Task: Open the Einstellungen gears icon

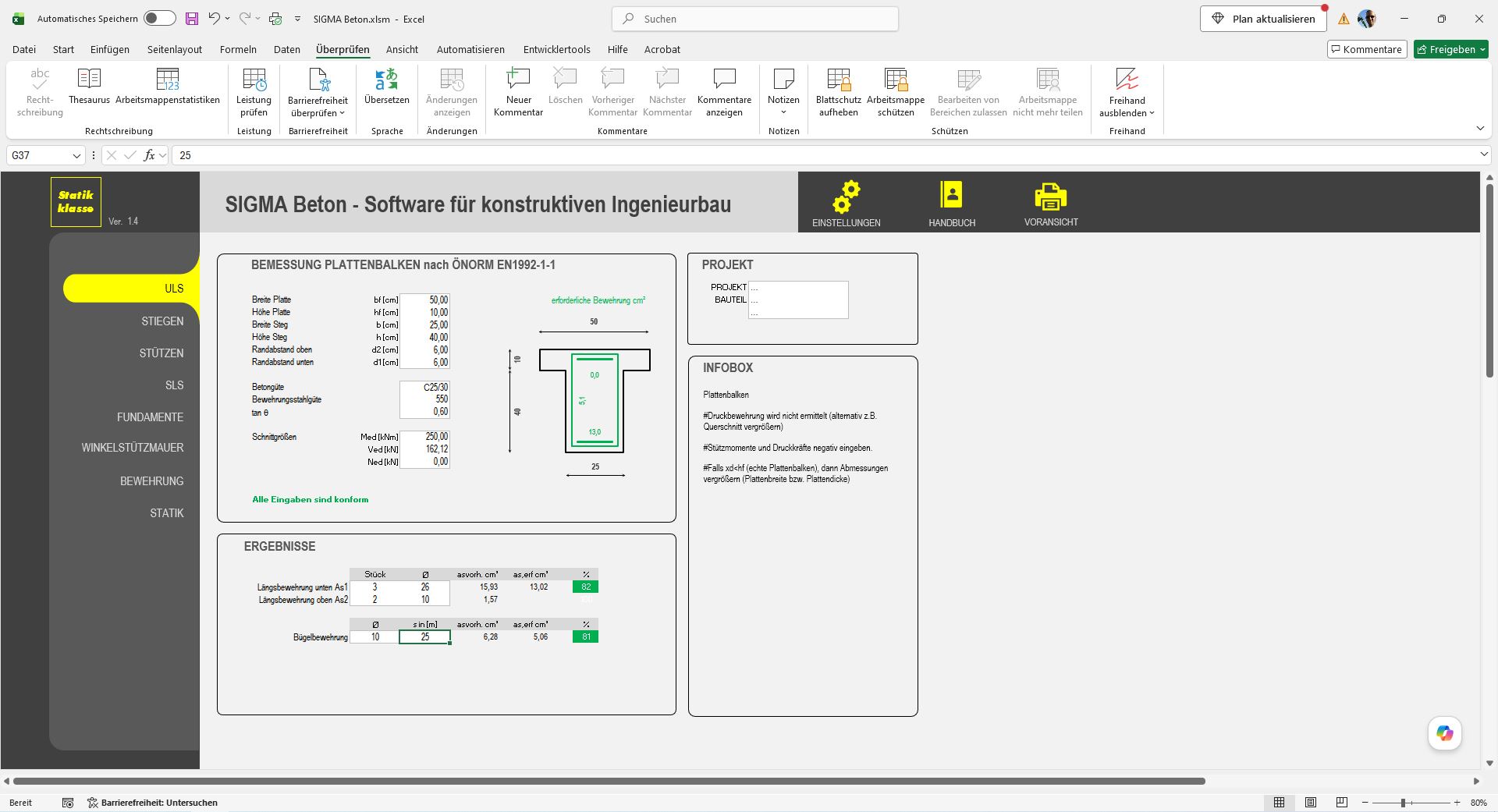Action: [846, 197]
